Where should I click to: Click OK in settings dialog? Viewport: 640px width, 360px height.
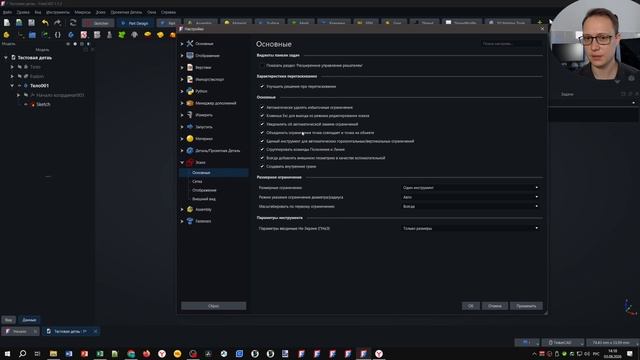[x=471, y=306]
